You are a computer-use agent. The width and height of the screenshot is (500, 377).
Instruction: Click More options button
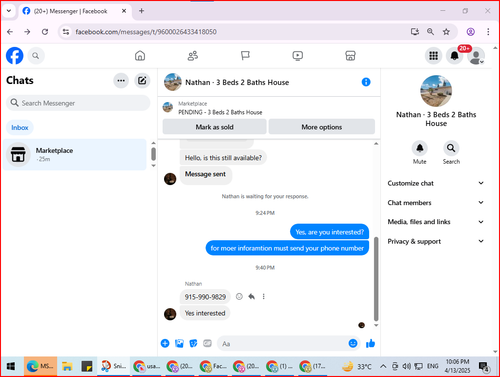[x=322, y=127]
